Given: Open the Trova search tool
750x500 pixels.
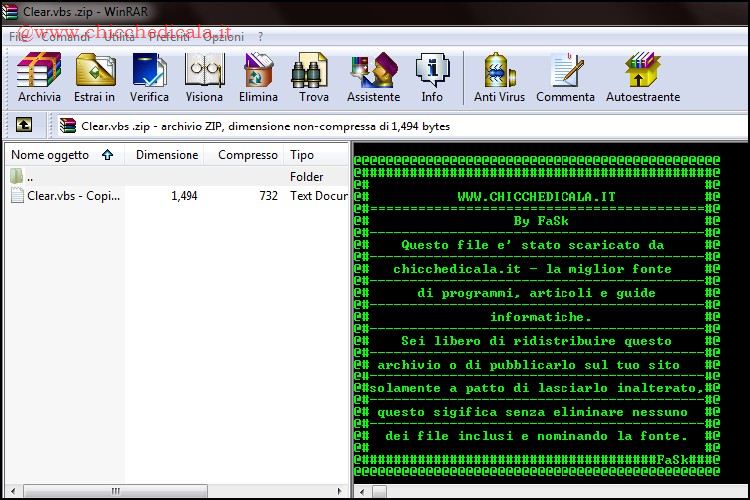Looking at the screenshot, I should pyautogui.click(x=313, y=77).
